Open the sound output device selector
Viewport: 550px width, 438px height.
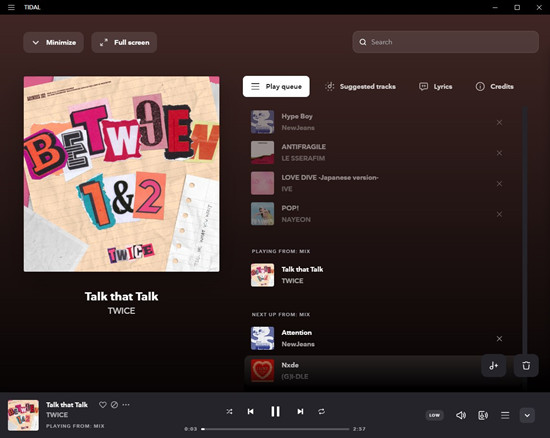pos(483,415)
